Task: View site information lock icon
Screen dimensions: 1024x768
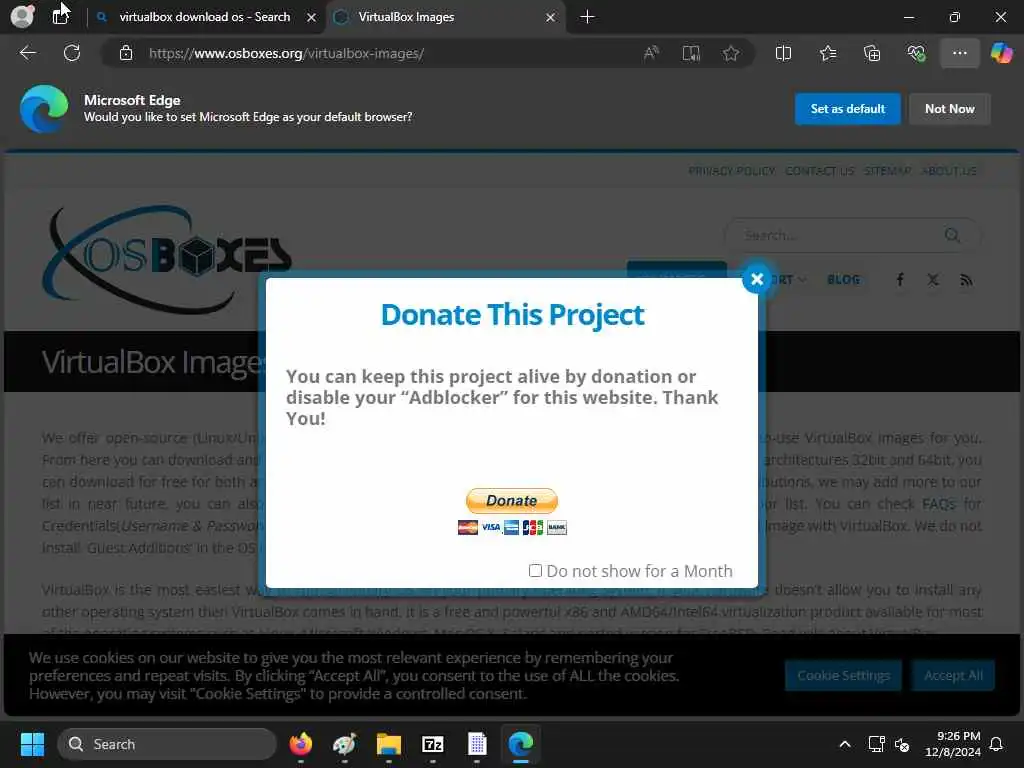Action: [x=126, y=53]
